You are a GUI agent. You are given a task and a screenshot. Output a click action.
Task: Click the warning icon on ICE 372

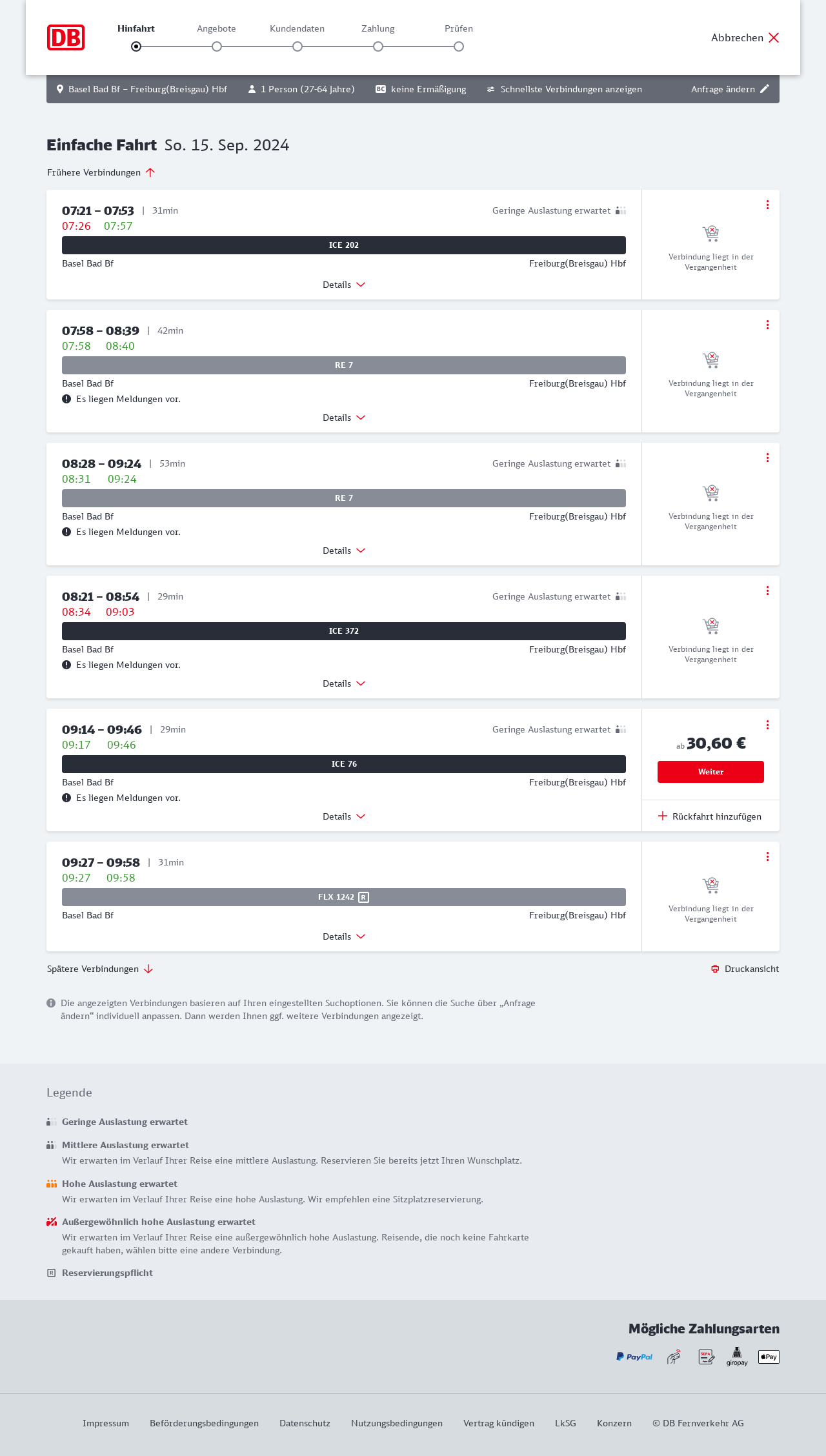(x=66, y=665)
